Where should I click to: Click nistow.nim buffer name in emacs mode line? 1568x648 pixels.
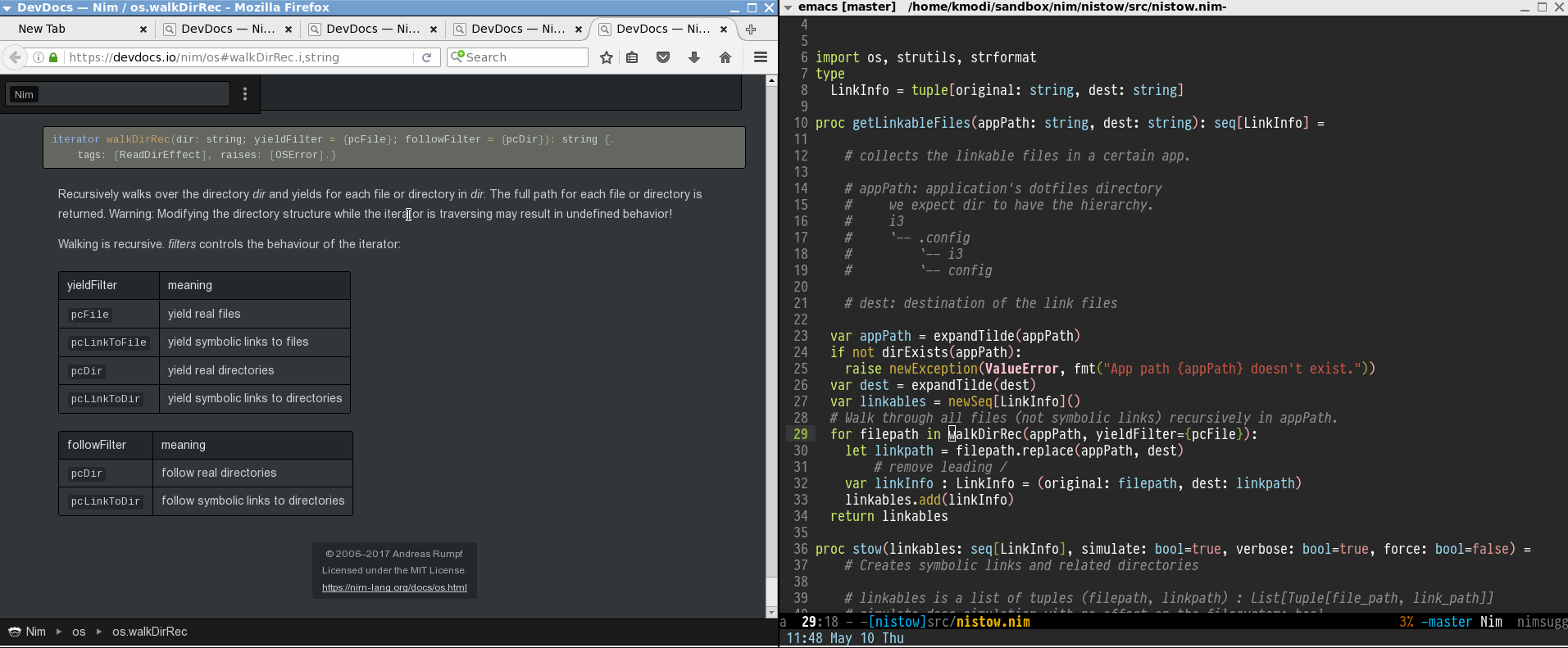993,622
